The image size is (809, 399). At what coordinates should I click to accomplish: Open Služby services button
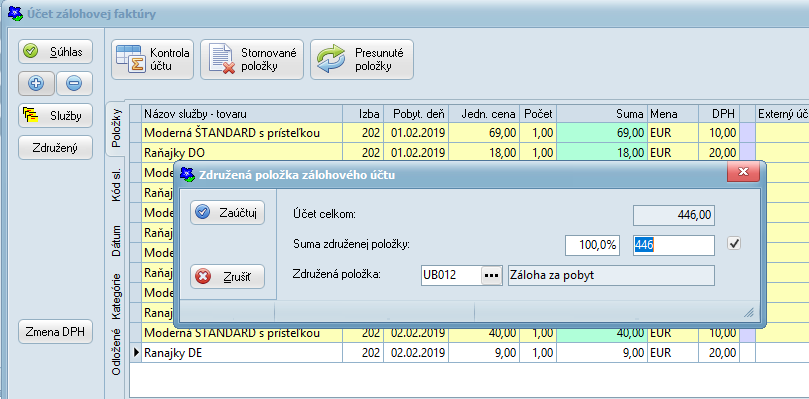tap(55, 116)
